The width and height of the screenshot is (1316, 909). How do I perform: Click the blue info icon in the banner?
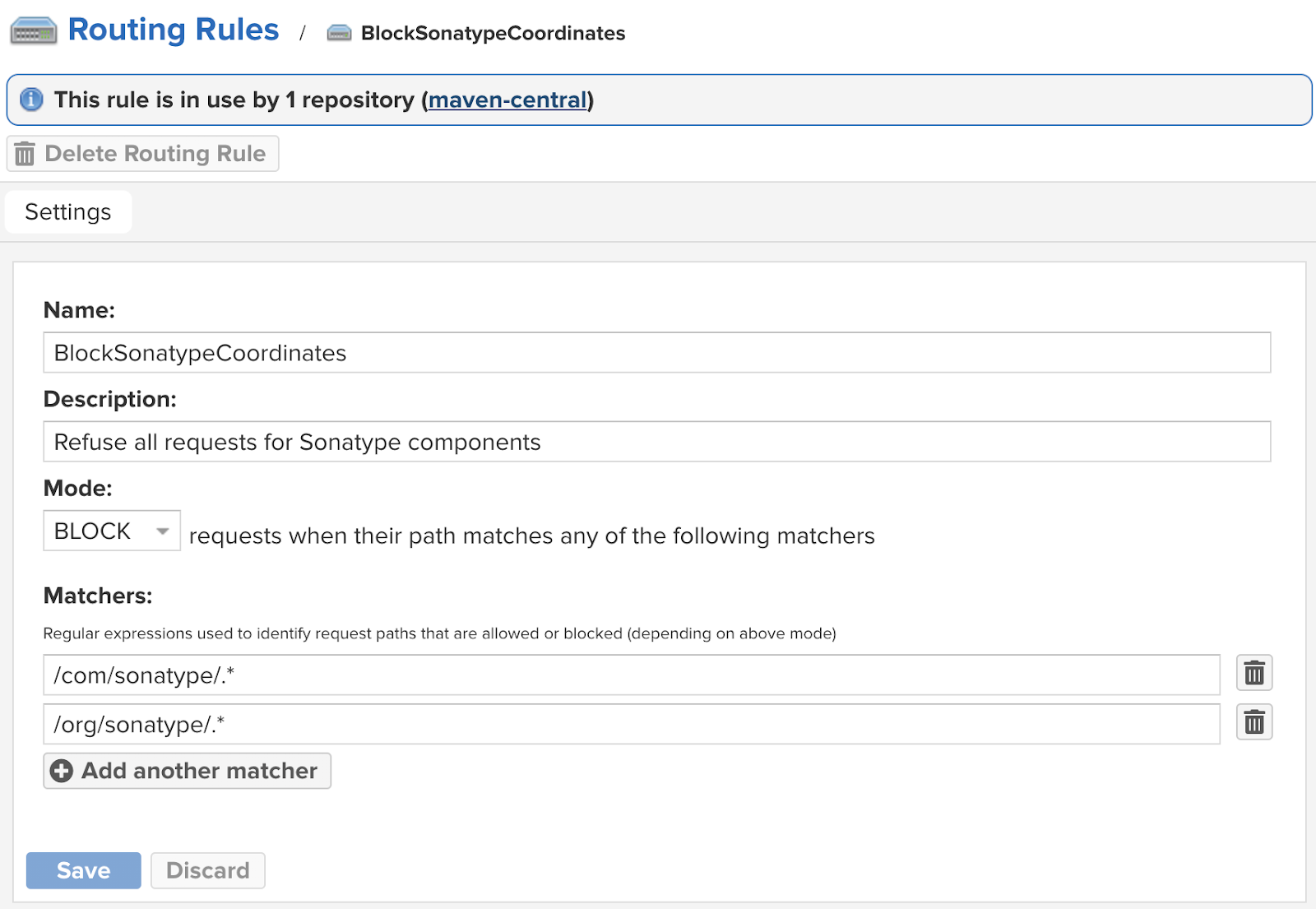tap(31, 100)
